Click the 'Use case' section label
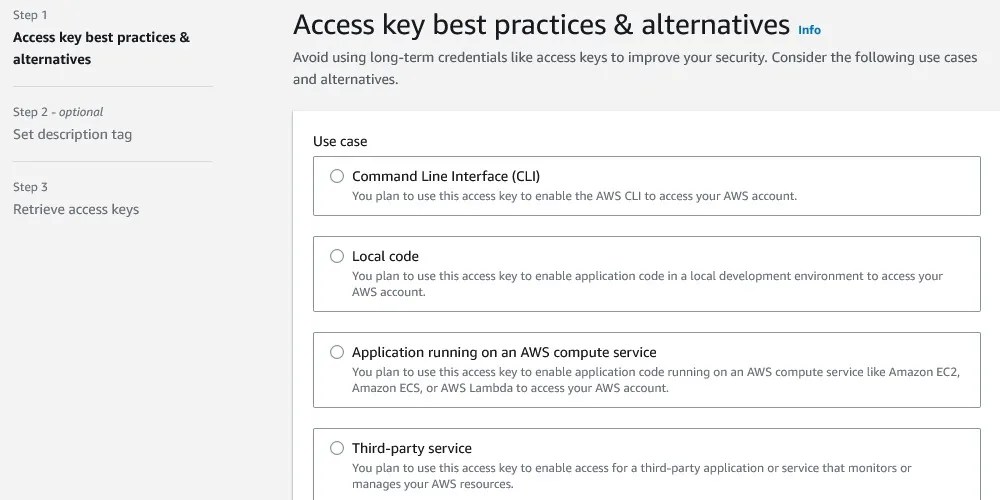This screenshot has height=500, width=1000. 340,141
